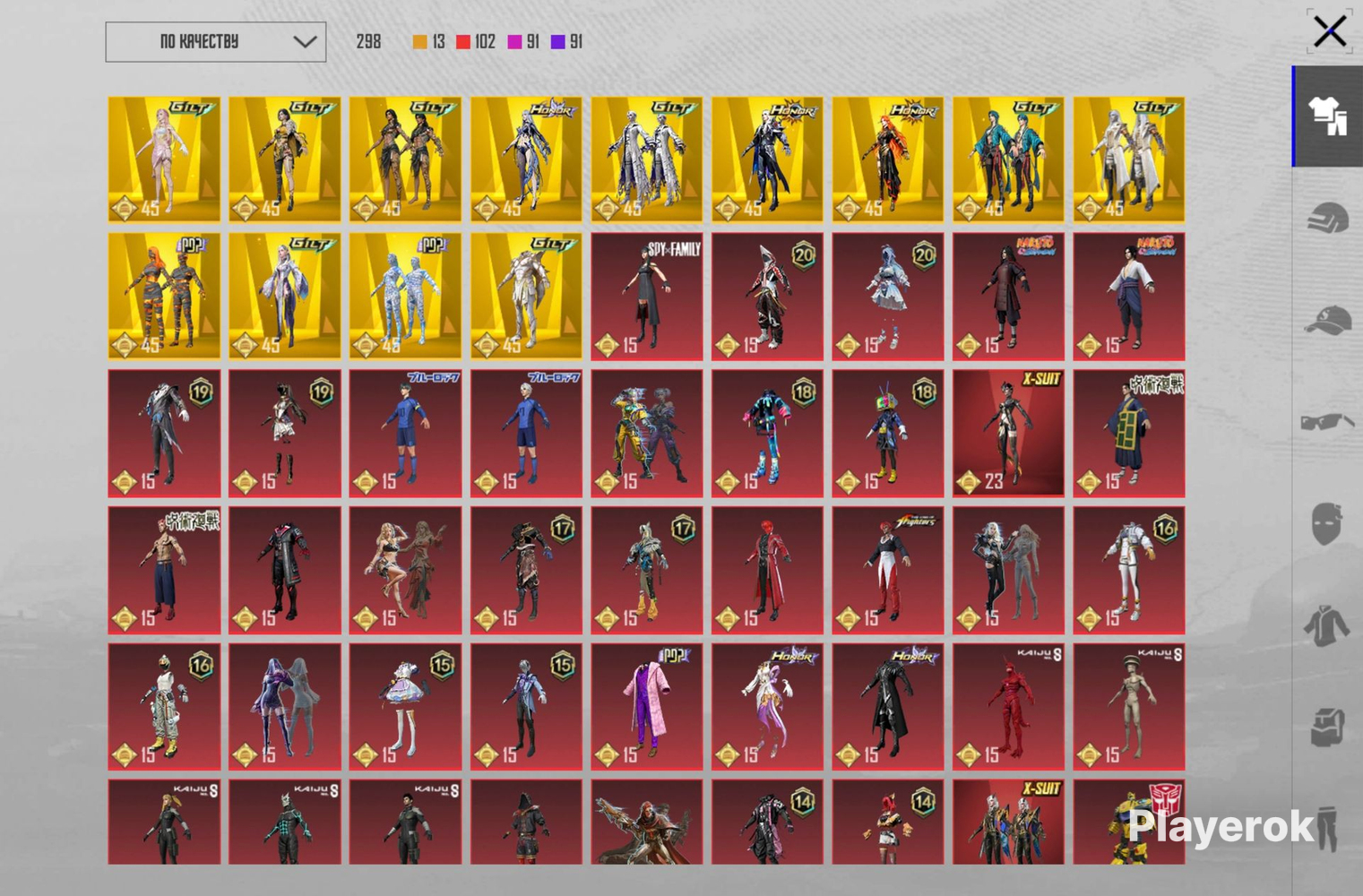Image resolution: width=1363 pixels, height=896 pixels.
Task: Pick the orange striped duo outfit
Action: click(x=164, y=297)
